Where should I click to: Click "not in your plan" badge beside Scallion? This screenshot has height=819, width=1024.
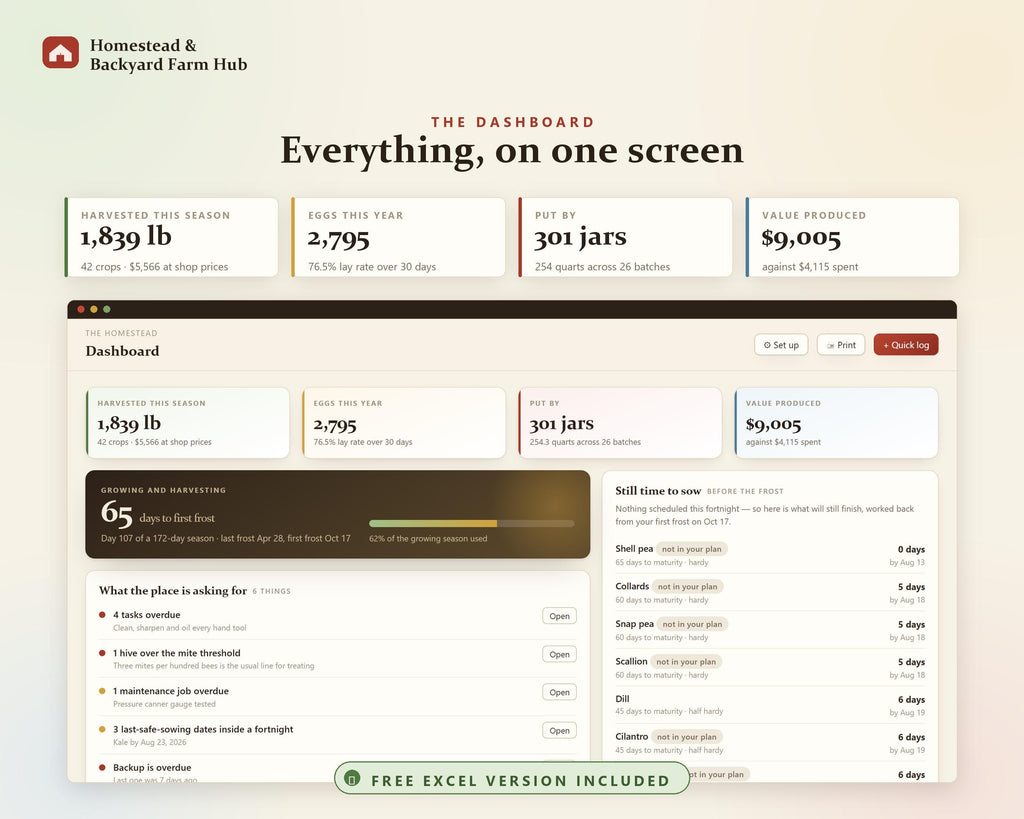click(686, 662)
